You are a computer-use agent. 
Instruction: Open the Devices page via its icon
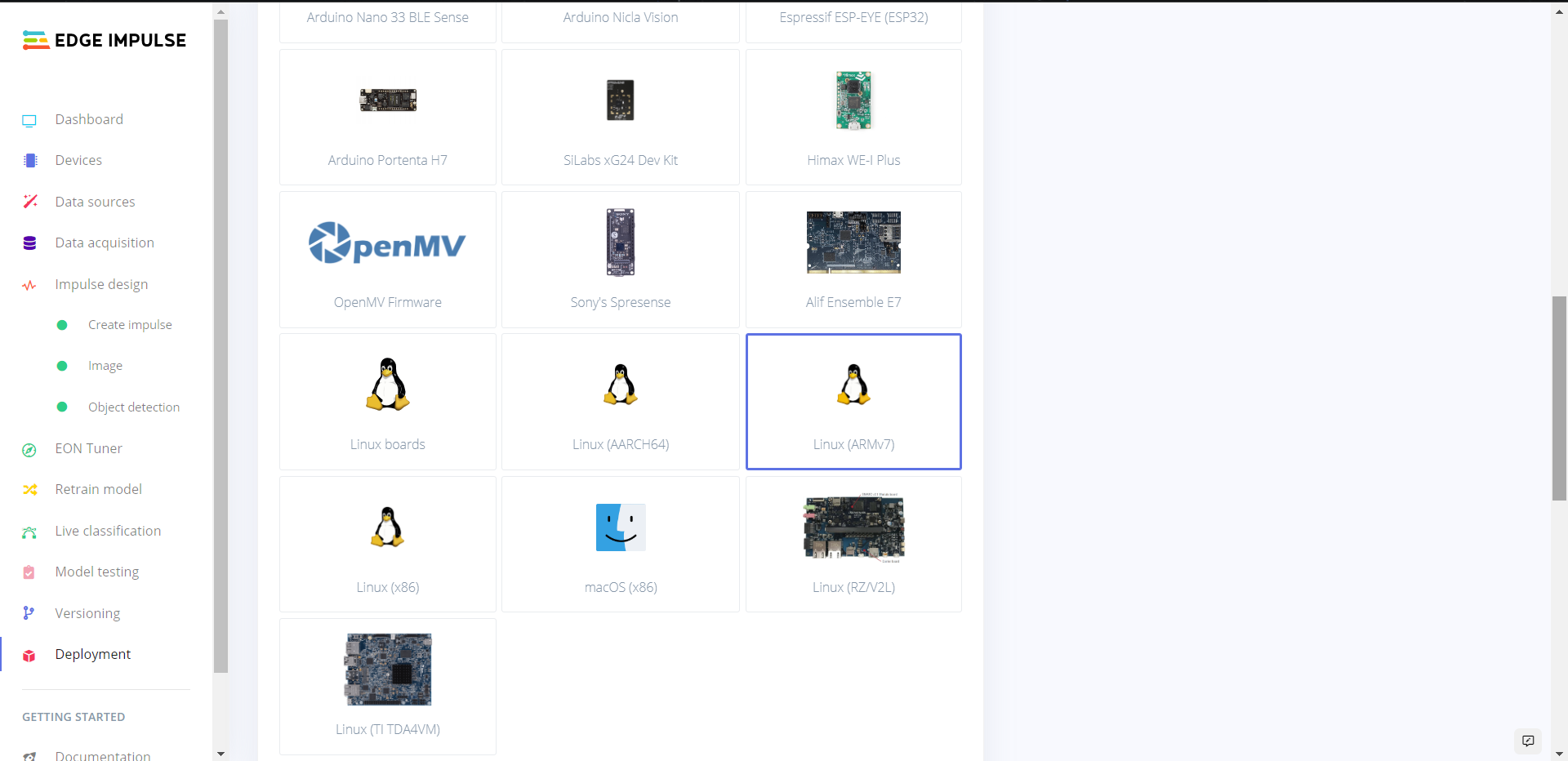tap(29, 160)
